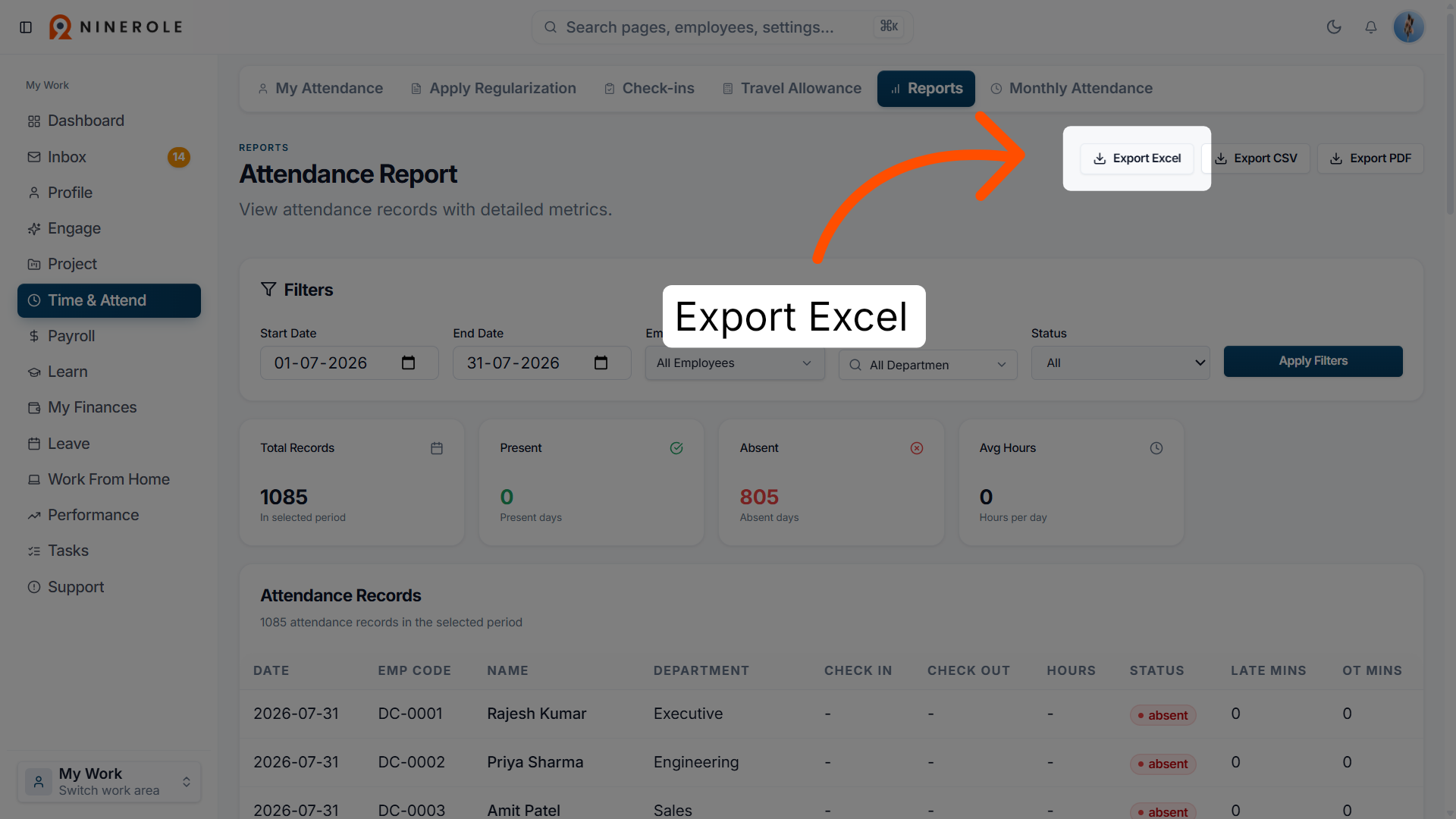Switch to Monthly Attendance tab
1456x819 pixels.
coord(1071,89)
